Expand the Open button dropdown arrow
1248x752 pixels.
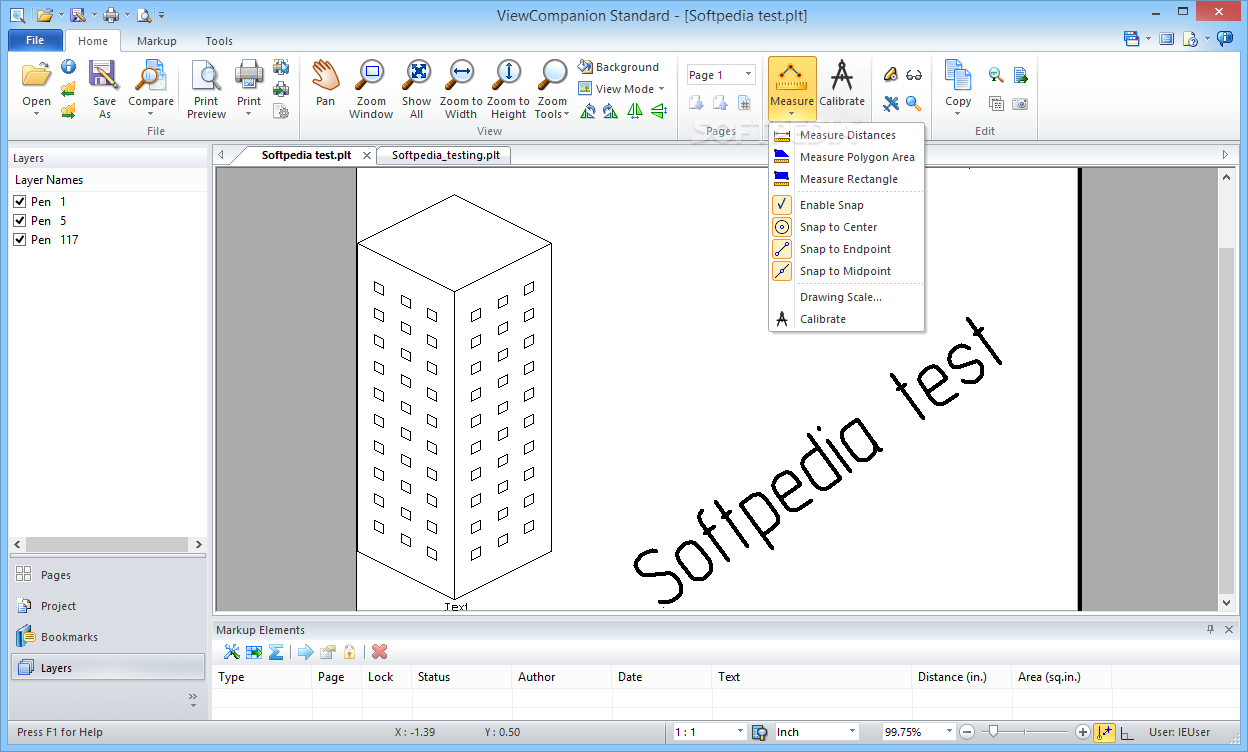pos(36,114)
